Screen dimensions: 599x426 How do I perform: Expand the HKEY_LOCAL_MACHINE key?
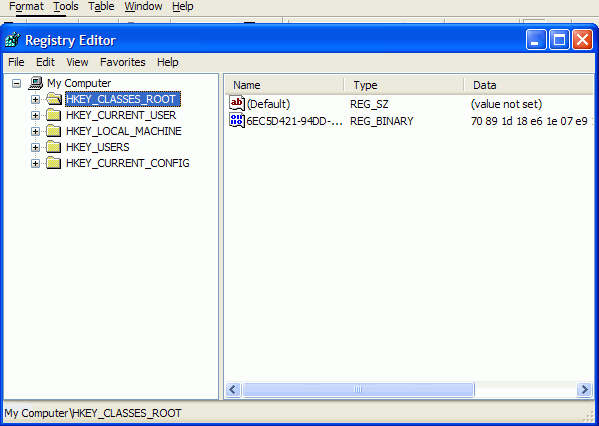coord(35,131)
